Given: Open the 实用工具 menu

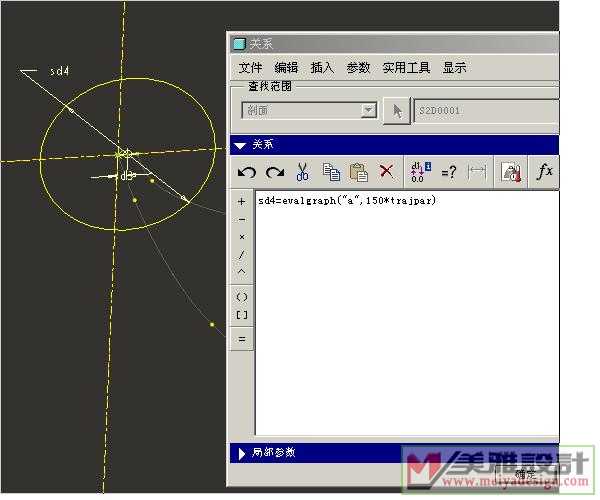Looking at the screenshot, I should tap(406, 68).
